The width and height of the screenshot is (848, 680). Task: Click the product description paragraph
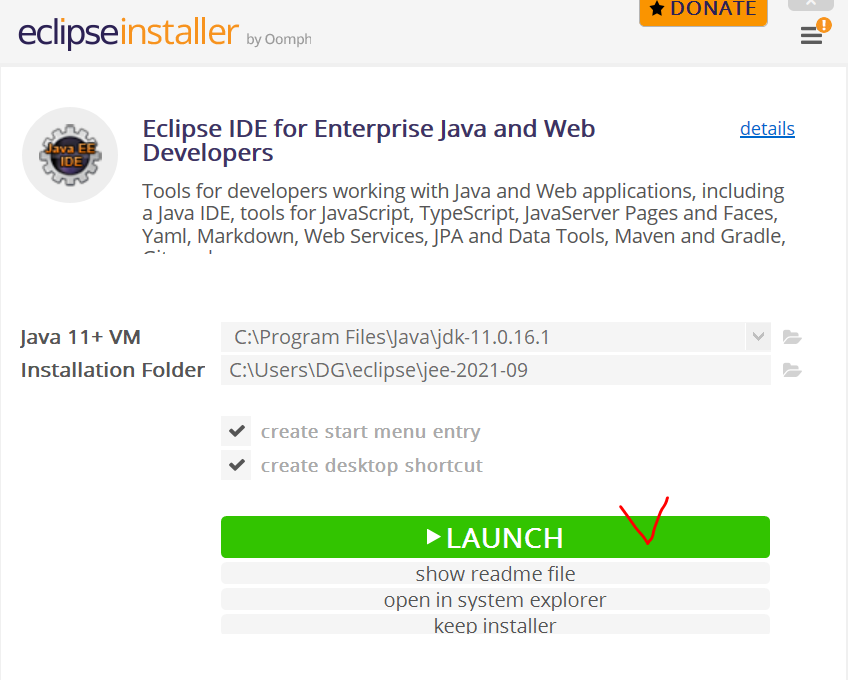(x=463, y=217)
